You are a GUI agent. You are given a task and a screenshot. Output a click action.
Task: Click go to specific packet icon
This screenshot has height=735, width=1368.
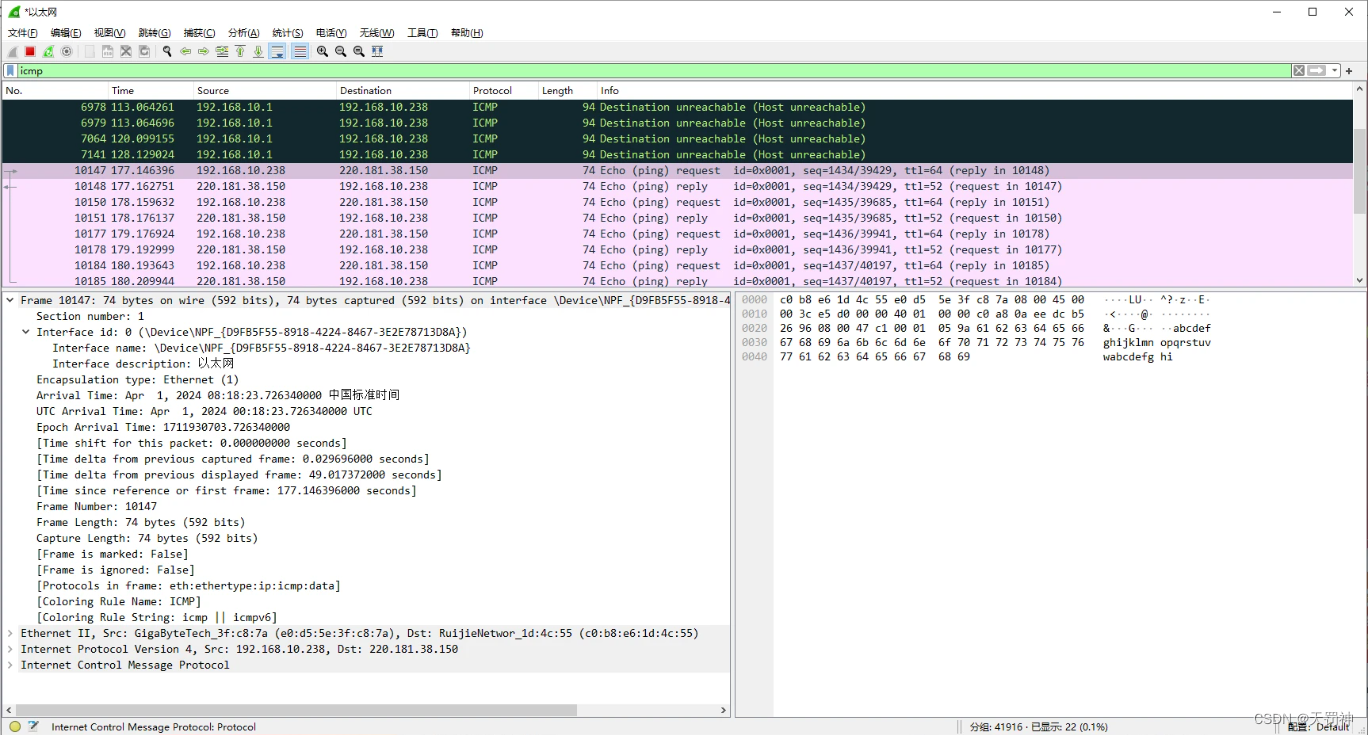coord(222,51)
